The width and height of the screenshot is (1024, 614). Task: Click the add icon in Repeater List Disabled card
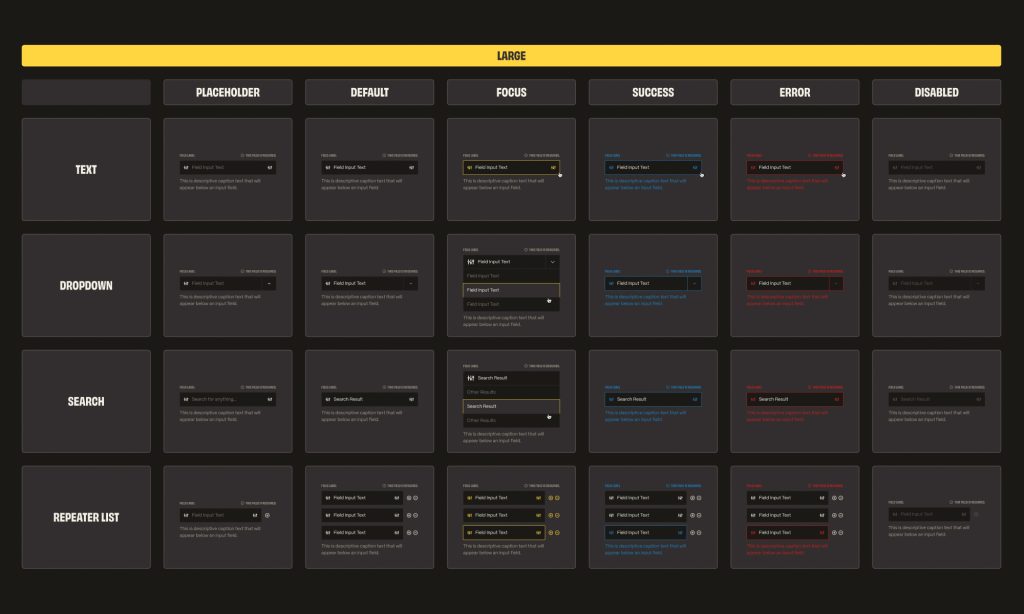pyautogui.click(x=976, y=514)
